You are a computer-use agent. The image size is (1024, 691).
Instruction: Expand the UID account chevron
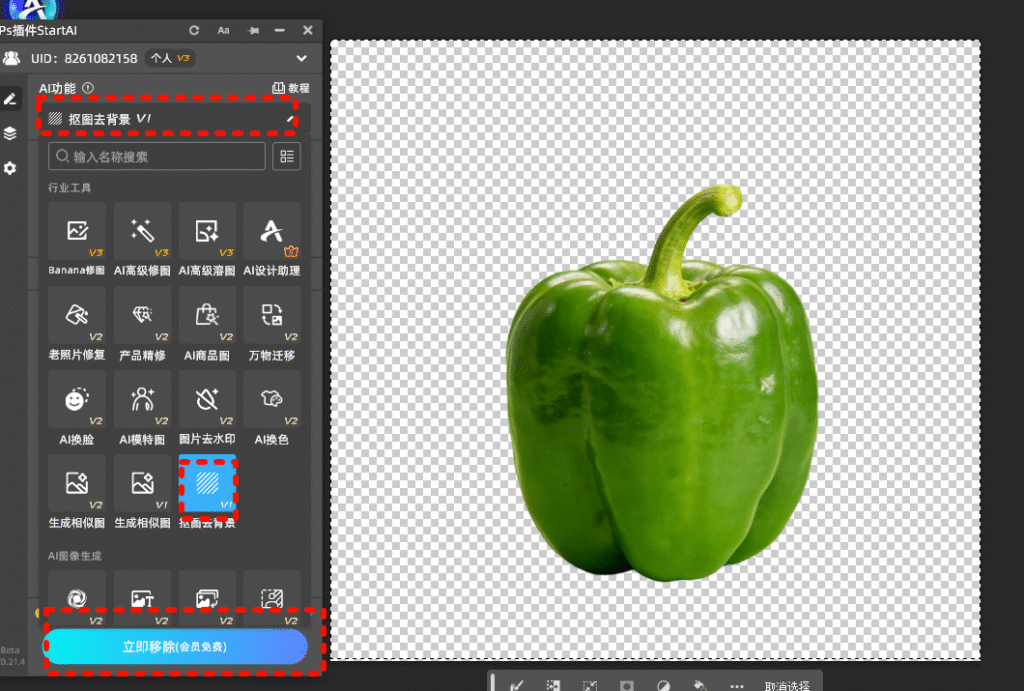302,59
